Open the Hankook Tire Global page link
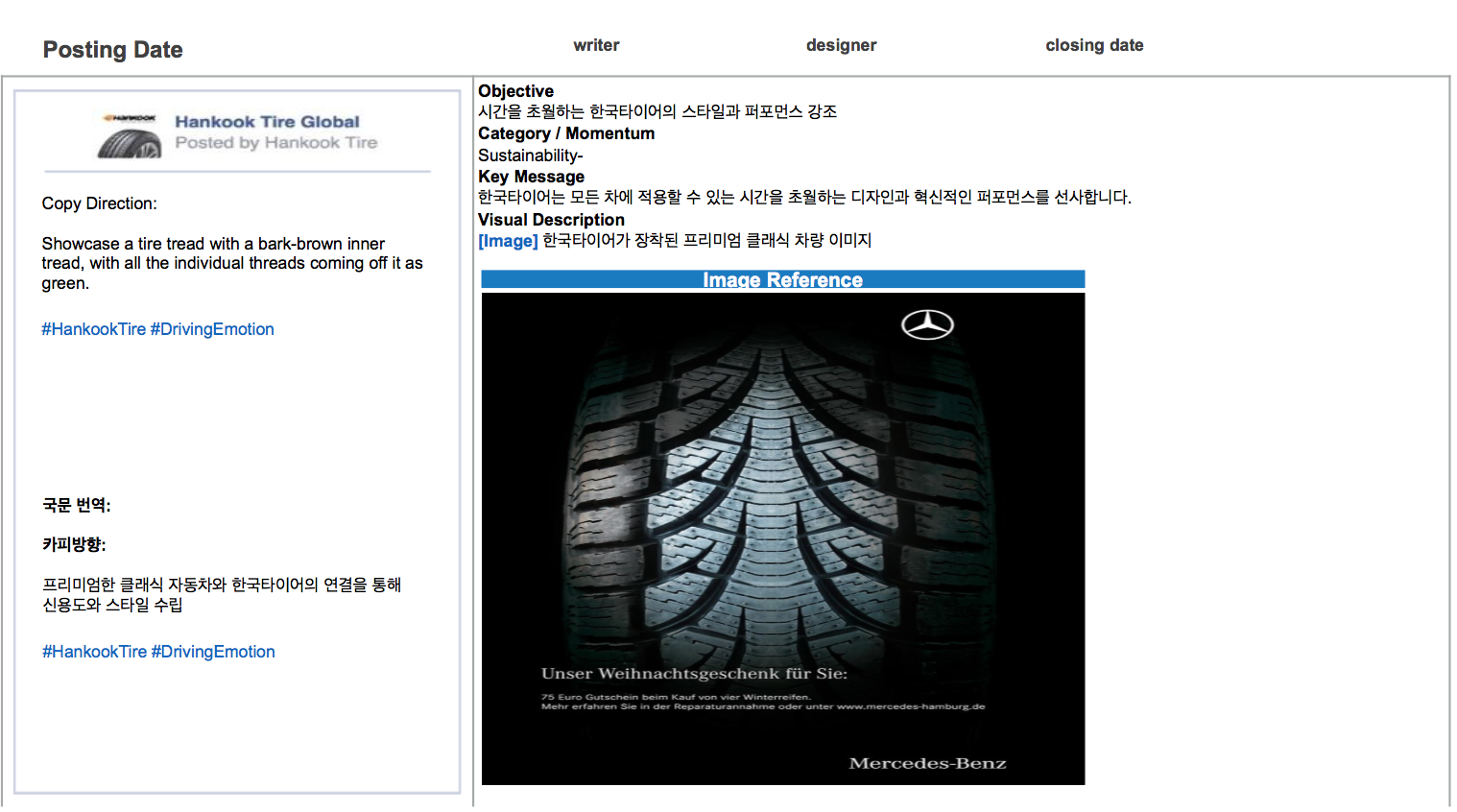 [x=267, y=122]
